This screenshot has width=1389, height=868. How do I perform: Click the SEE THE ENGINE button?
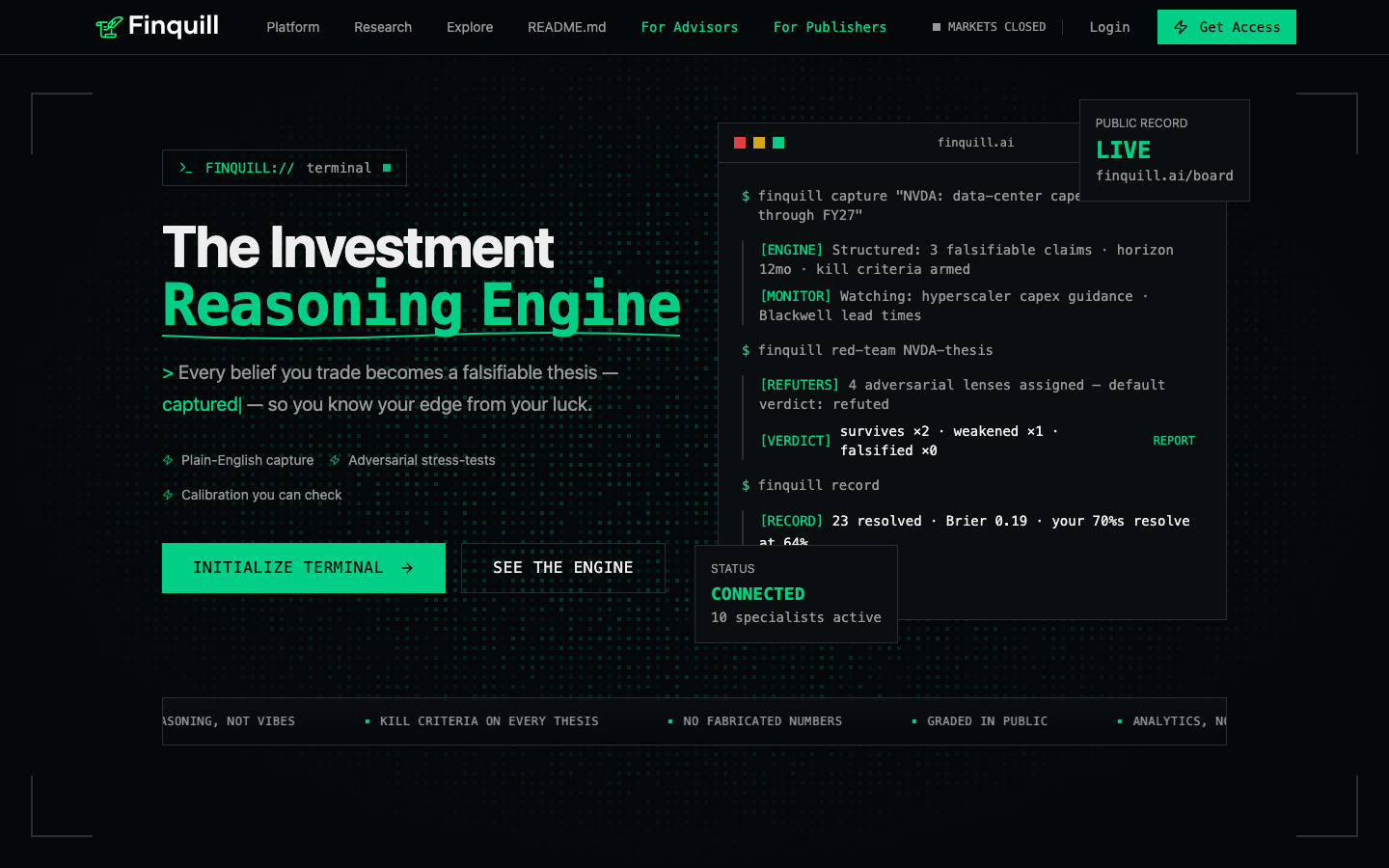(x=563, y=568)
